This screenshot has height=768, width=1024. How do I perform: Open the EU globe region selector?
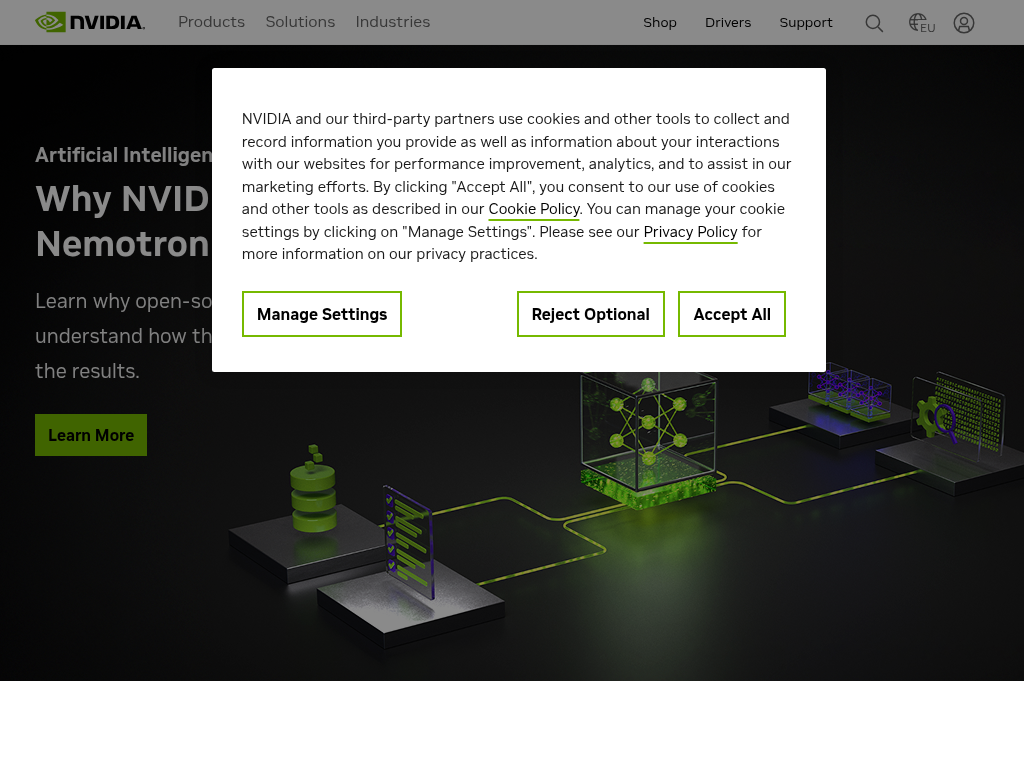[x=920, y=23]
